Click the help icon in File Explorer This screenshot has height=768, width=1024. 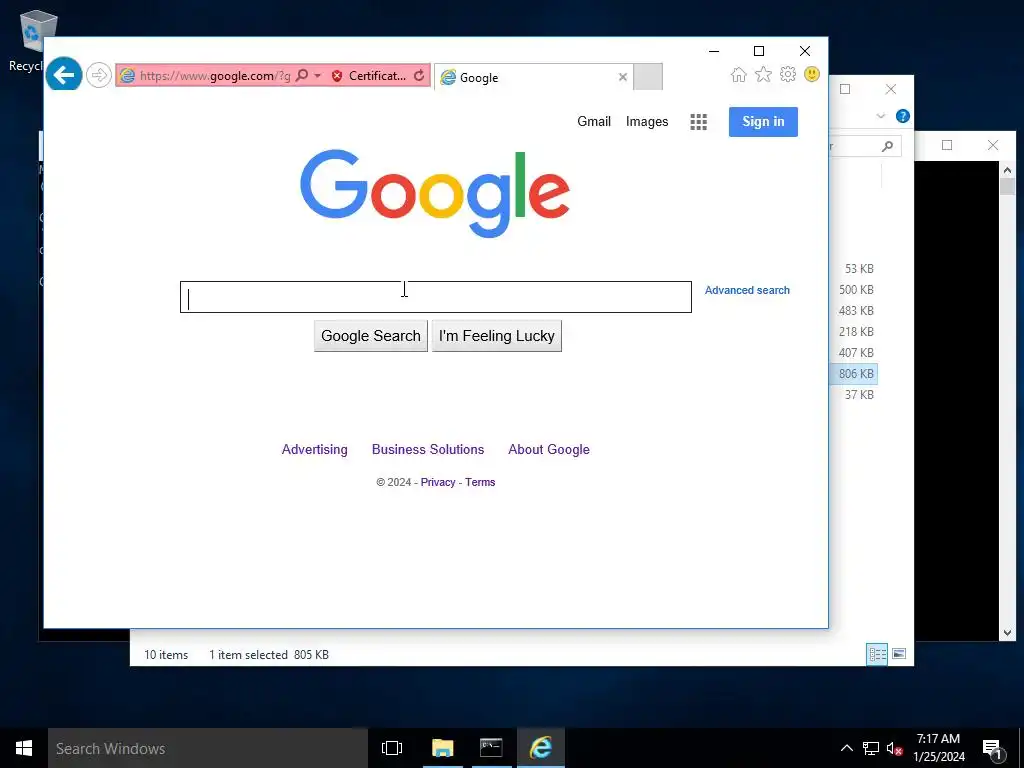pyautogui.click(x=903, y=116)
